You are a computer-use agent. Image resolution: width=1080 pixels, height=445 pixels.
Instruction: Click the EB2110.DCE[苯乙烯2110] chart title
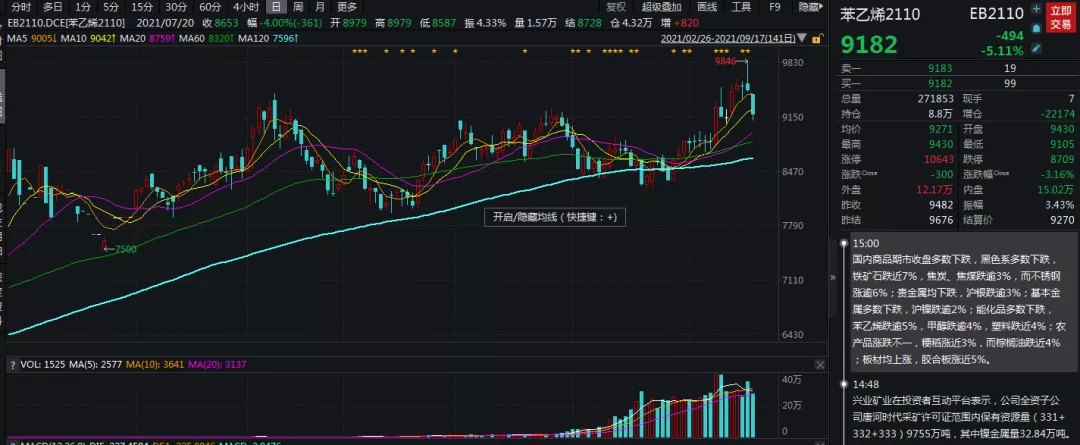(x=67, y=23)
